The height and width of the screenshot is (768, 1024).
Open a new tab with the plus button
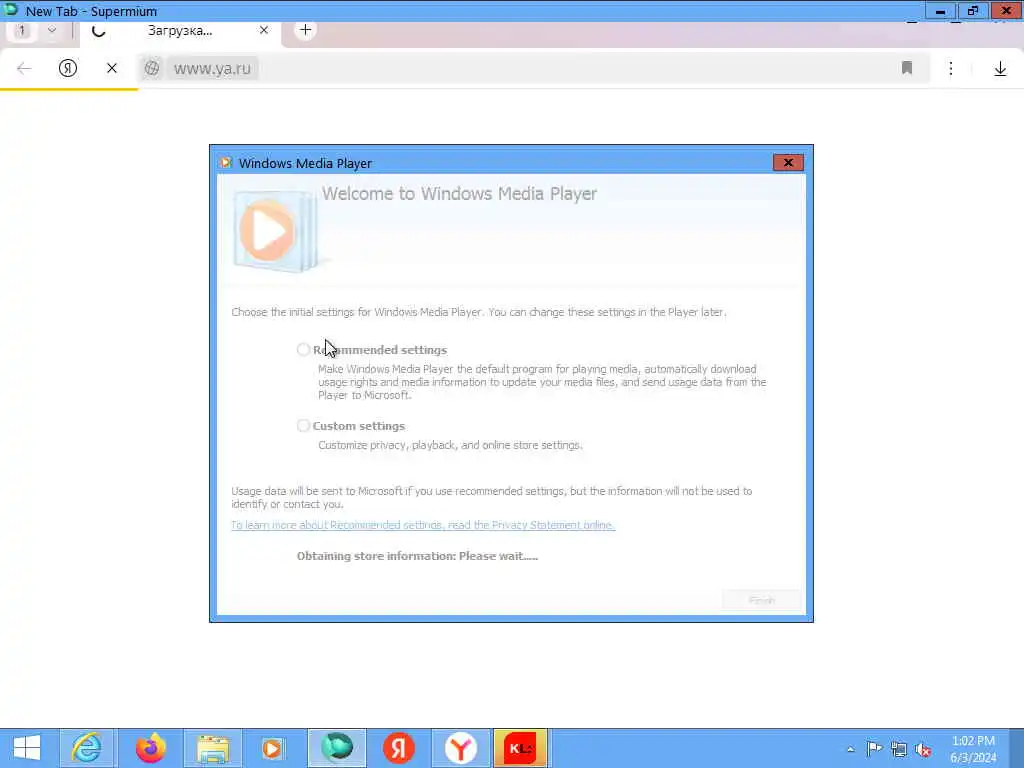pos(305,30)
